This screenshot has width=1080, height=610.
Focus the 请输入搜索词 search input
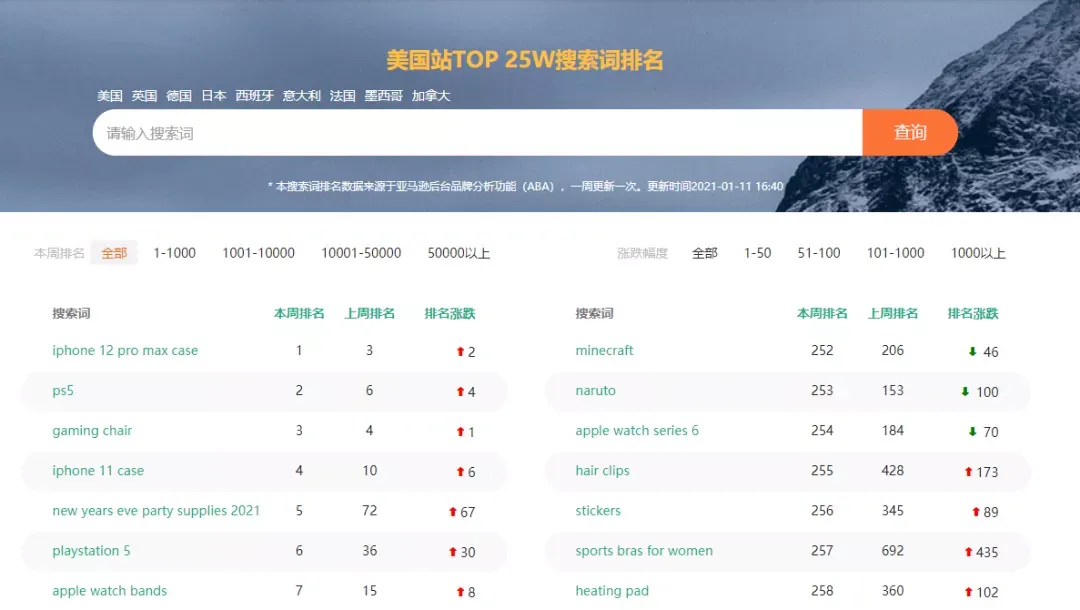click(x=477, y=132)
